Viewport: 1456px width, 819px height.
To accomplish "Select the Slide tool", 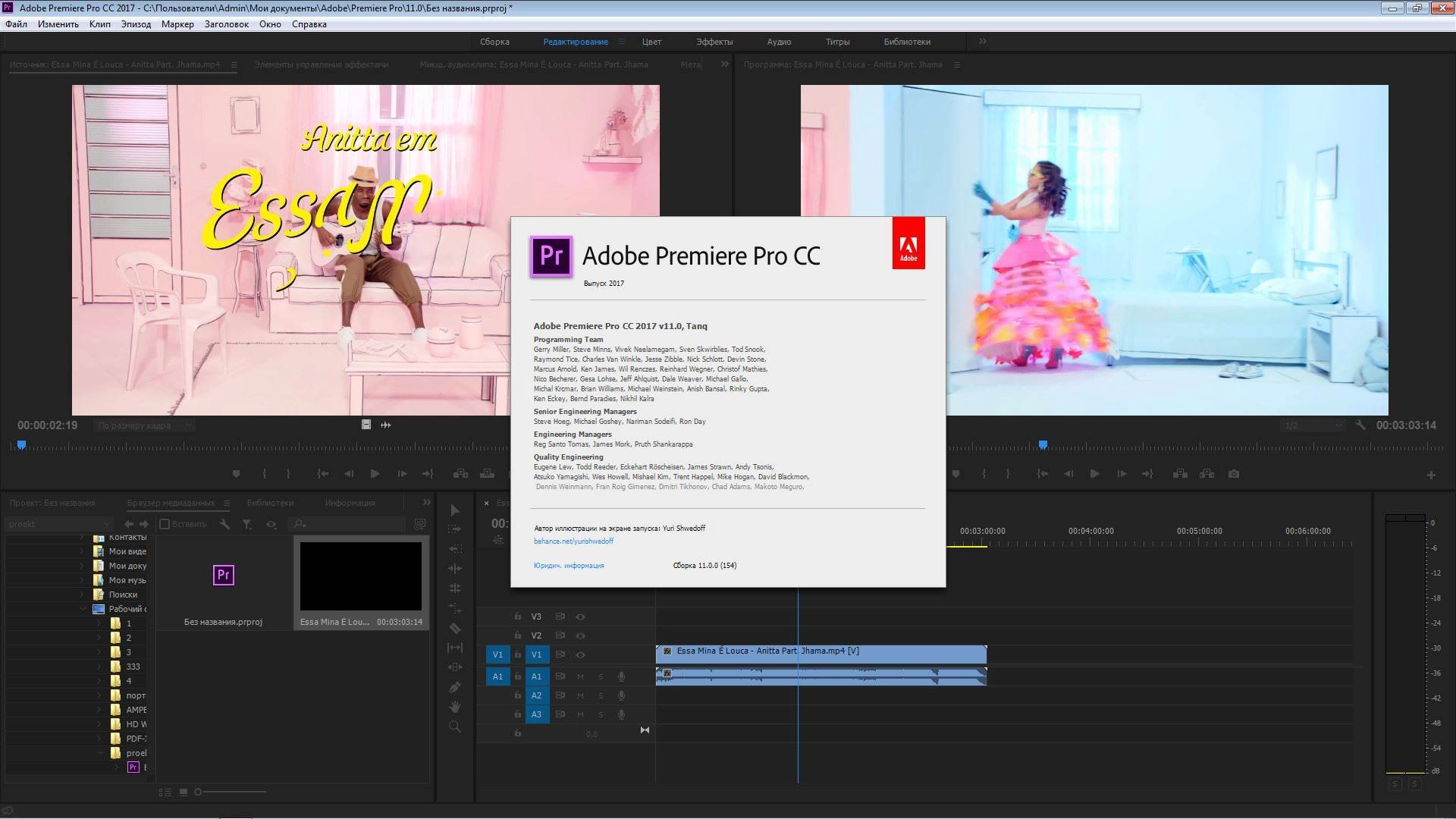I will (x=455, y=667).
